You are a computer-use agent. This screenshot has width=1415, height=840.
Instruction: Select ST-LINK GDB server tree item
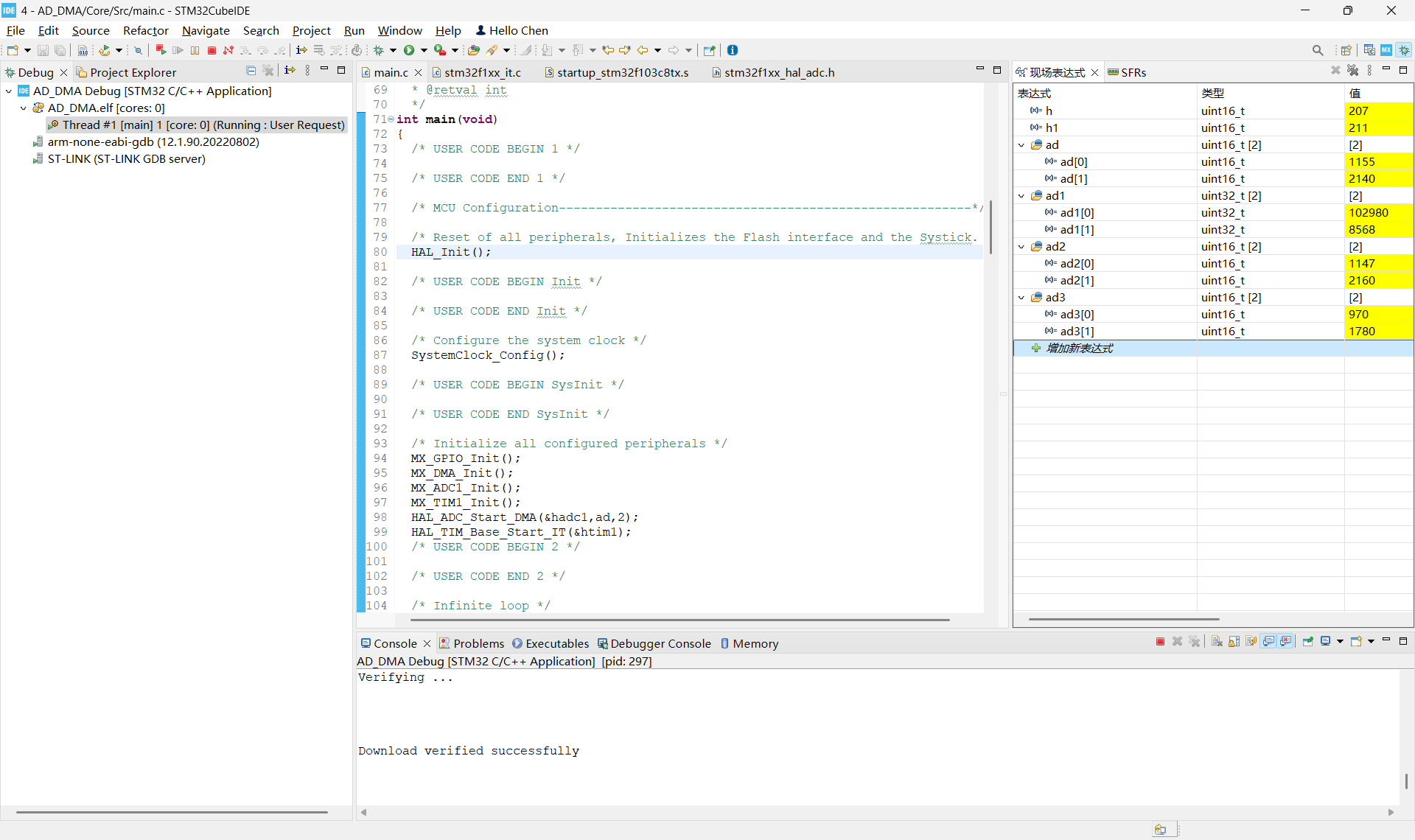tap(126, 159)
